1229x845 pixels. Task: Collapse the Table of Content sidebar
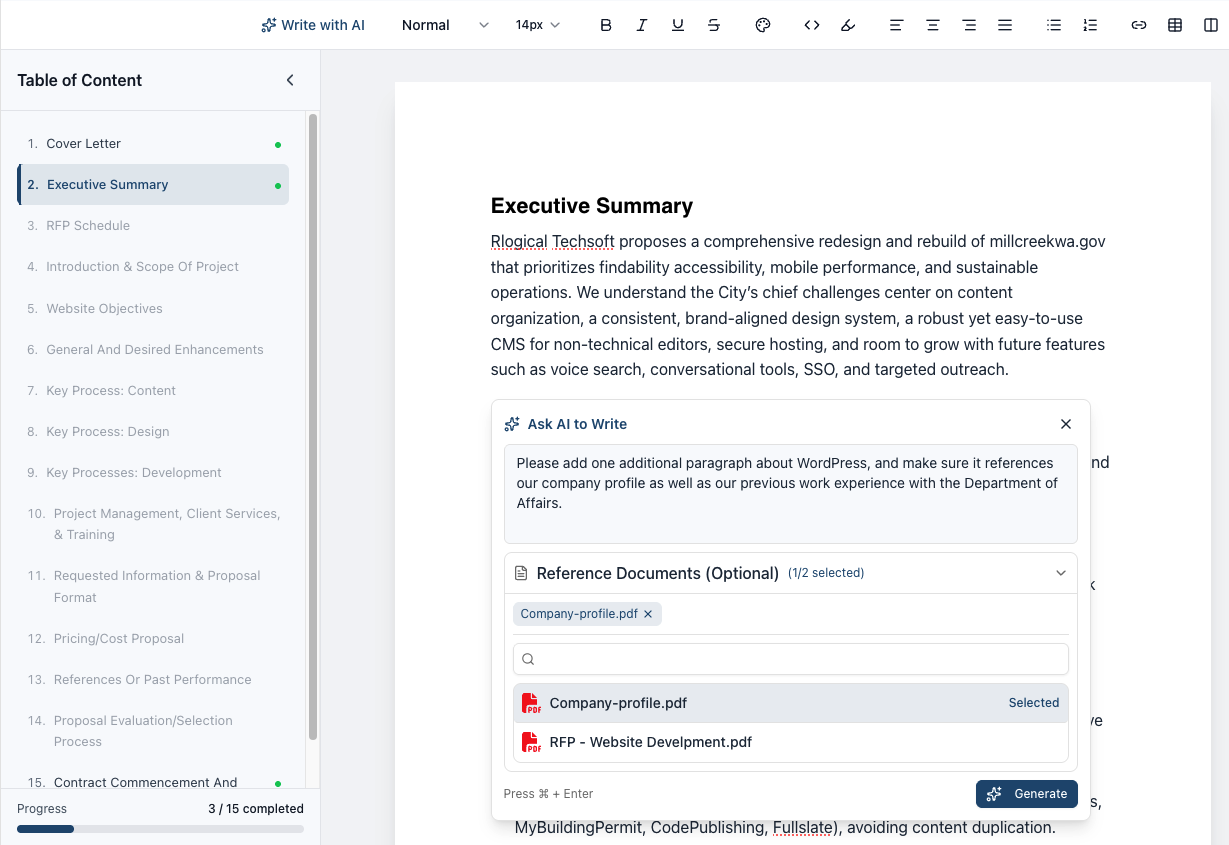[x=290, y=80]
